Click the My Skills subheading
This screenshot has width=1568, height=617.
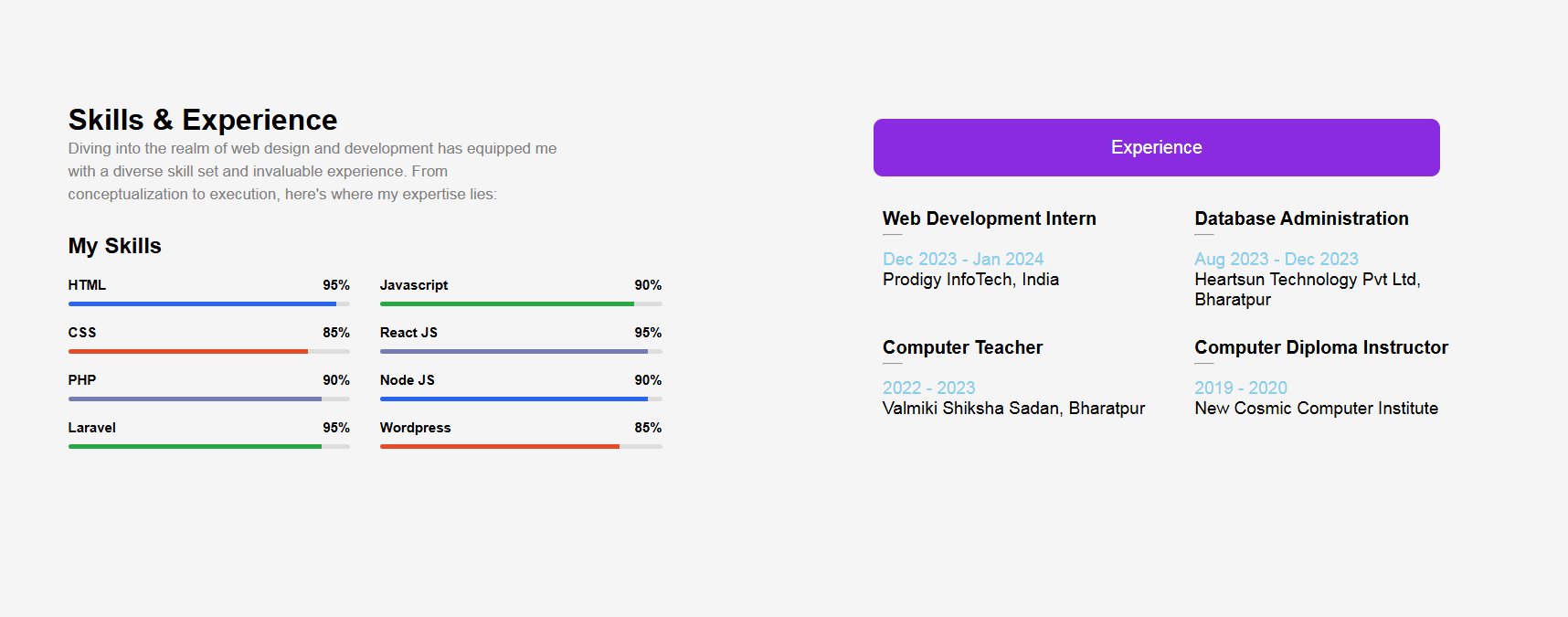pyautogui.click(x=114, y=246)
